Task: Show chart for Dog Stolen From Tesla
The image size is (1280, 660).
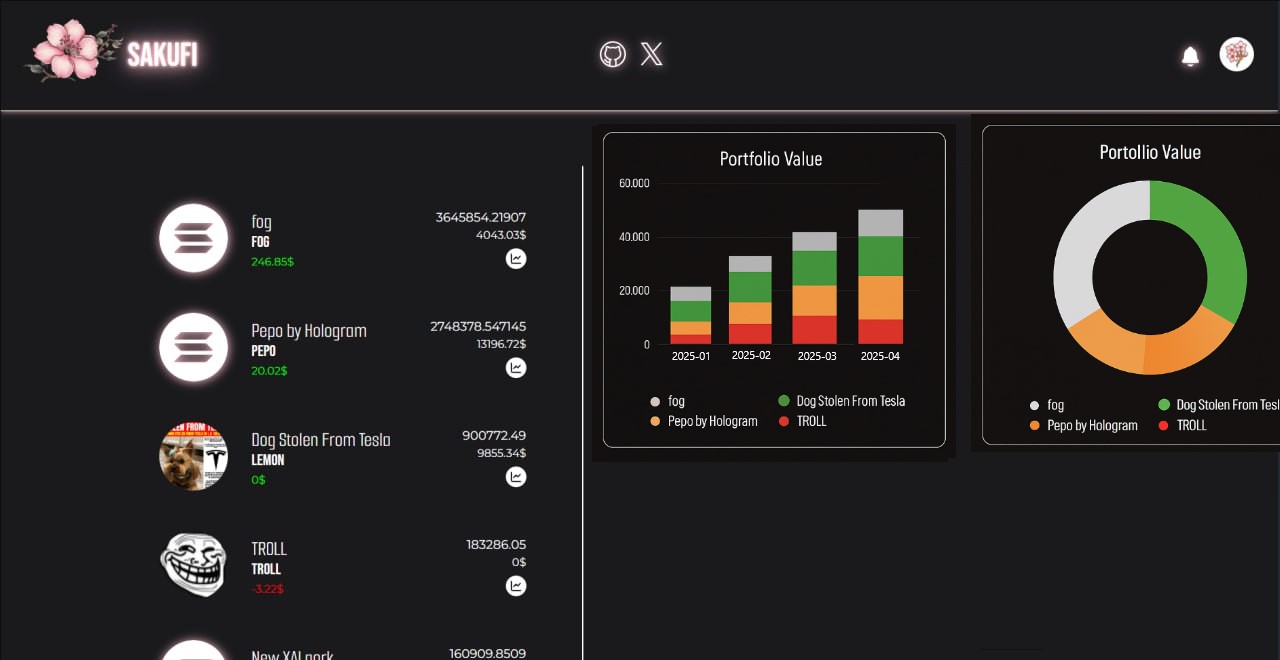Action: (516, 477)
